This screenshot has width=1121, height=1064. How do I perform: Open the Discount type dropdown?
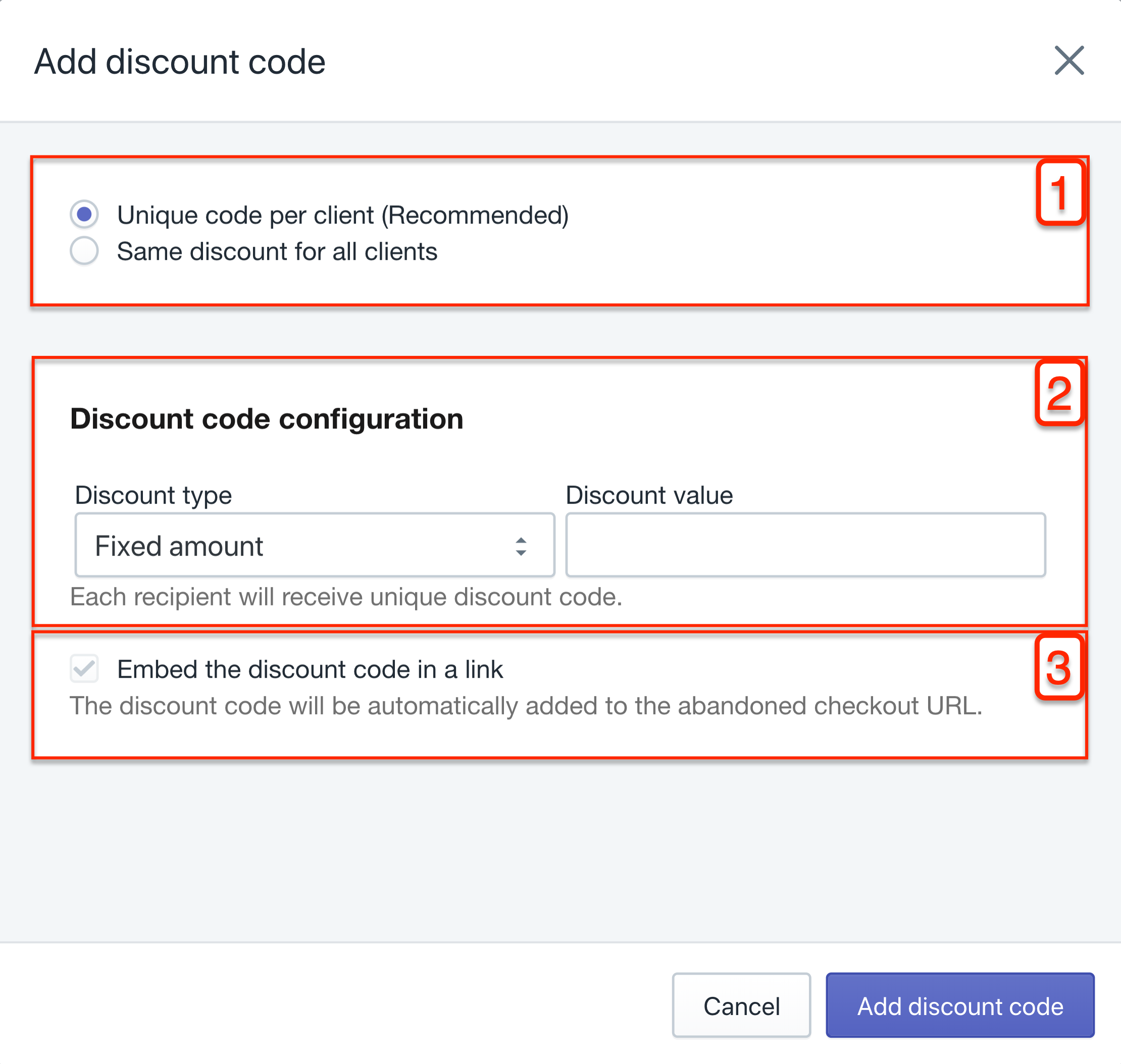click(314, 545)
